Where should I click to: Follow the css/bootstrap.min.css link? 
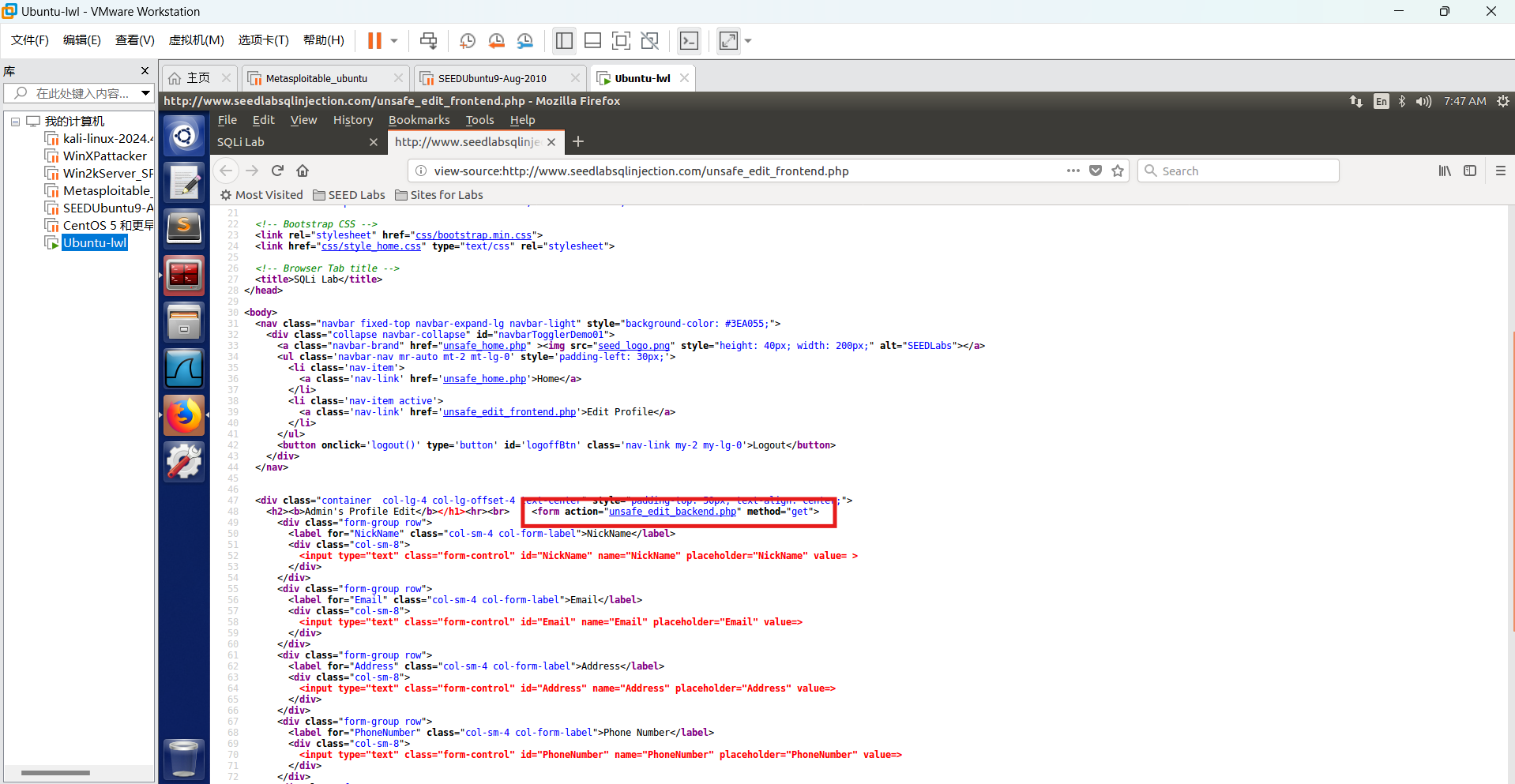(x=474, y=235)
